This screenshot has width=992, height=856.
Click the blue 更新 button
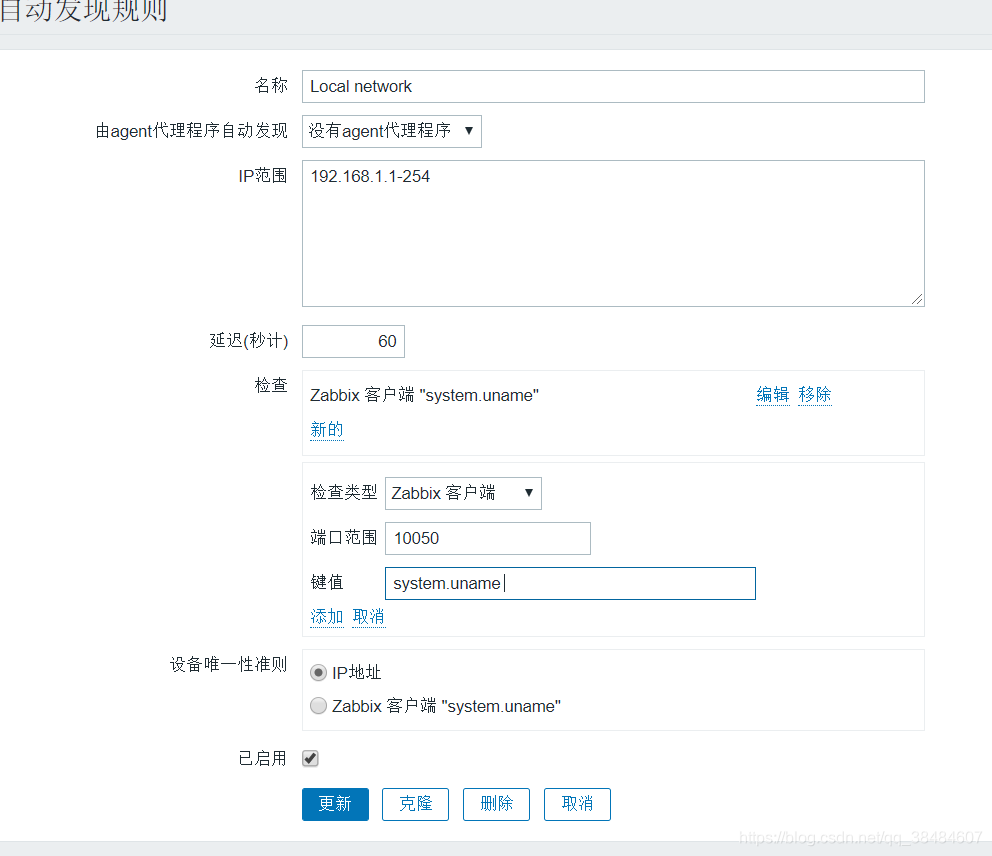coord(335,804)
